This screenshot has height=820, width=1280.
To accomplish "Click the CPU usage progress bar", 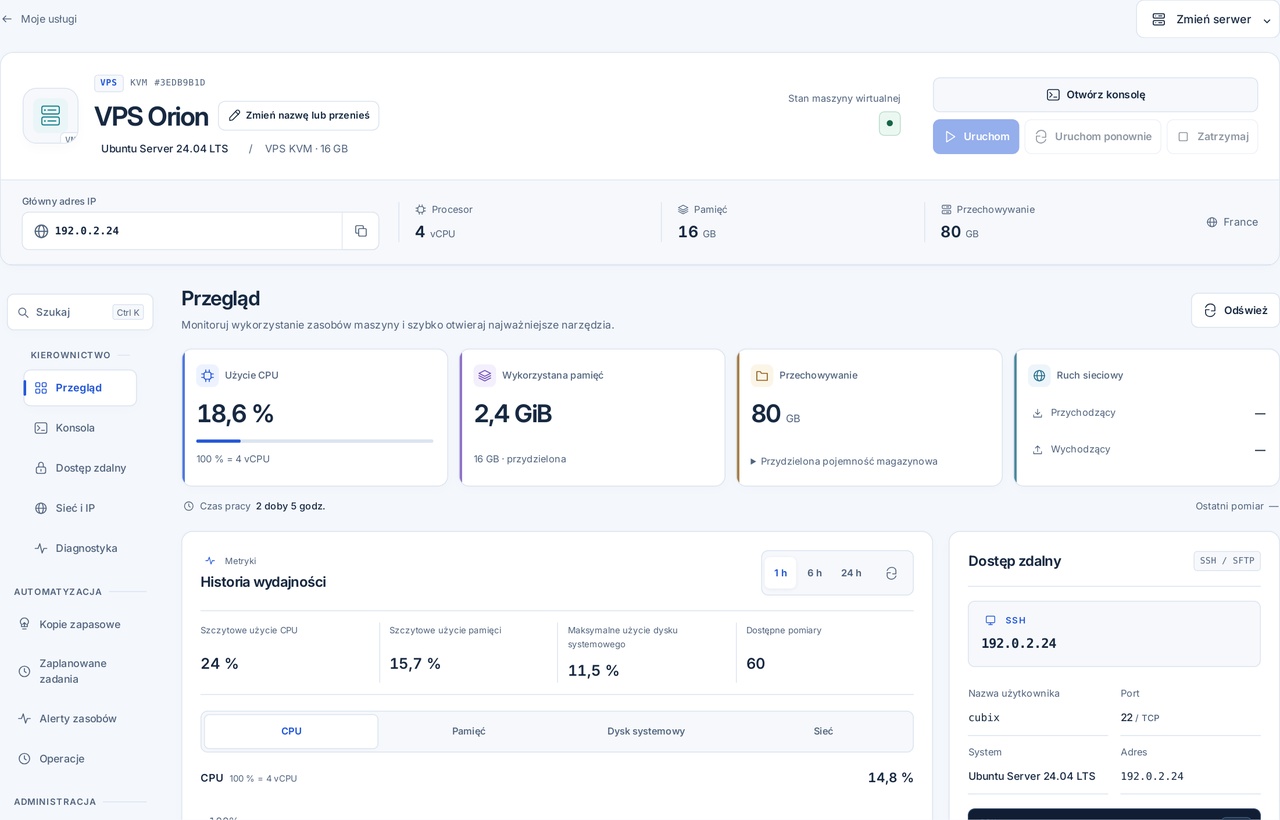I will coord(315,441).
